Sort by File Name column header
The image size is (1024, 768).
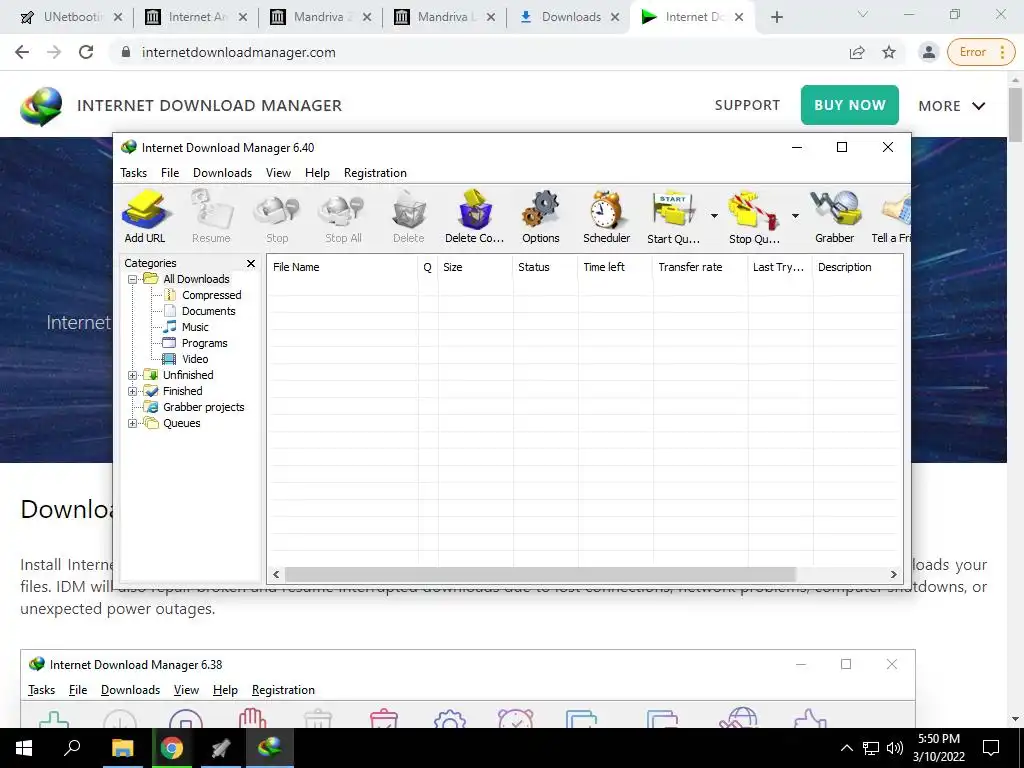coord(342,267)
